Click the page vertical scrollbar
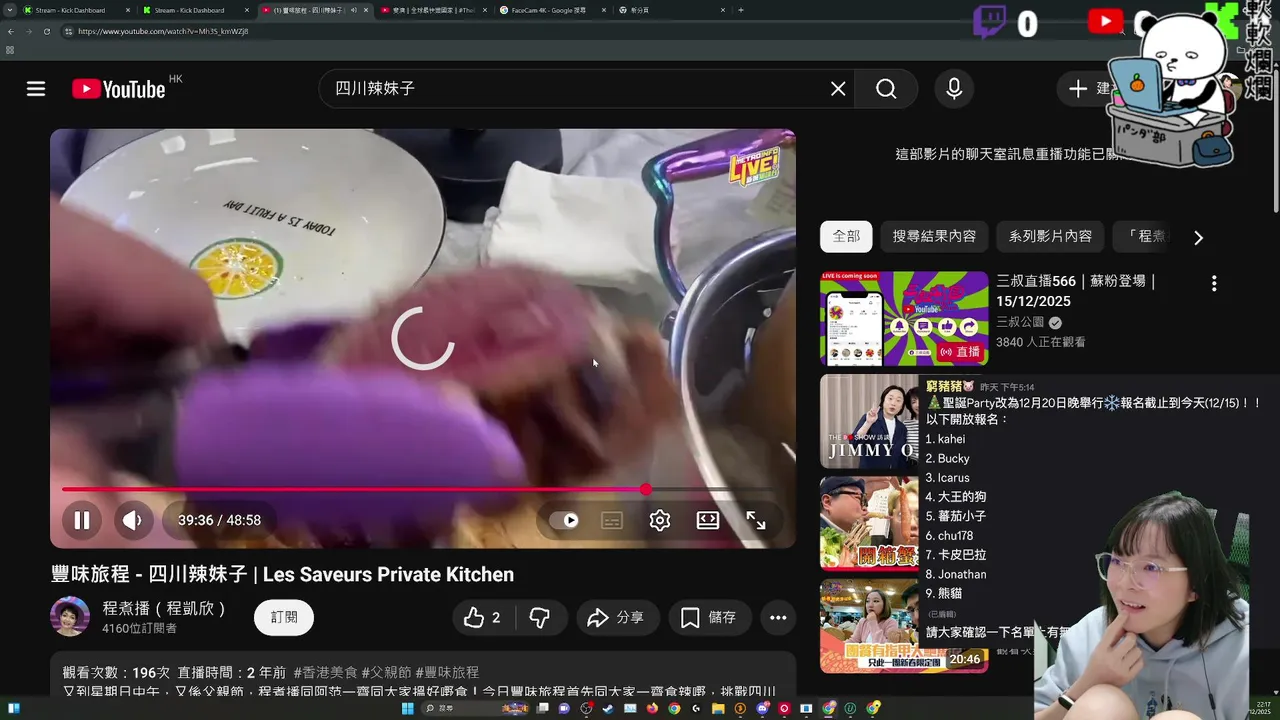The width and height of the screenshot is (1280, 720). pos(1276,140)
